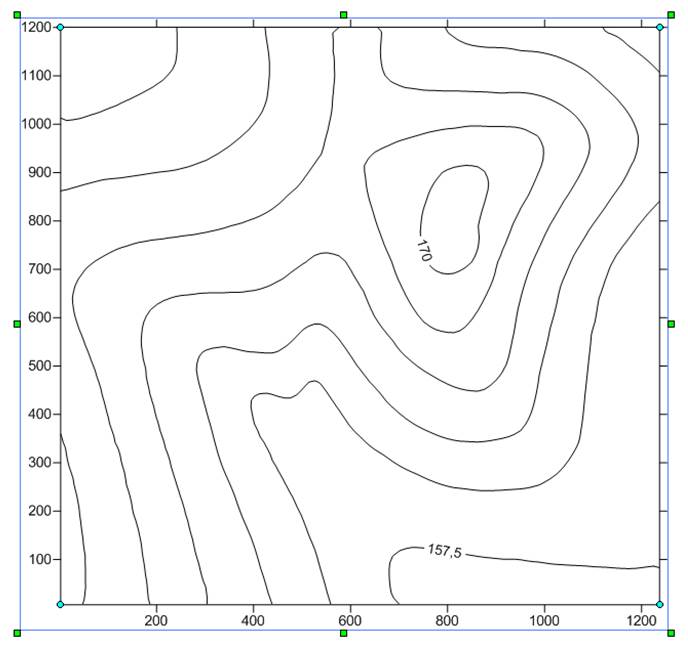Select the 170 contour label
This screenshot has height=649, width=688.
coord(424,250)
